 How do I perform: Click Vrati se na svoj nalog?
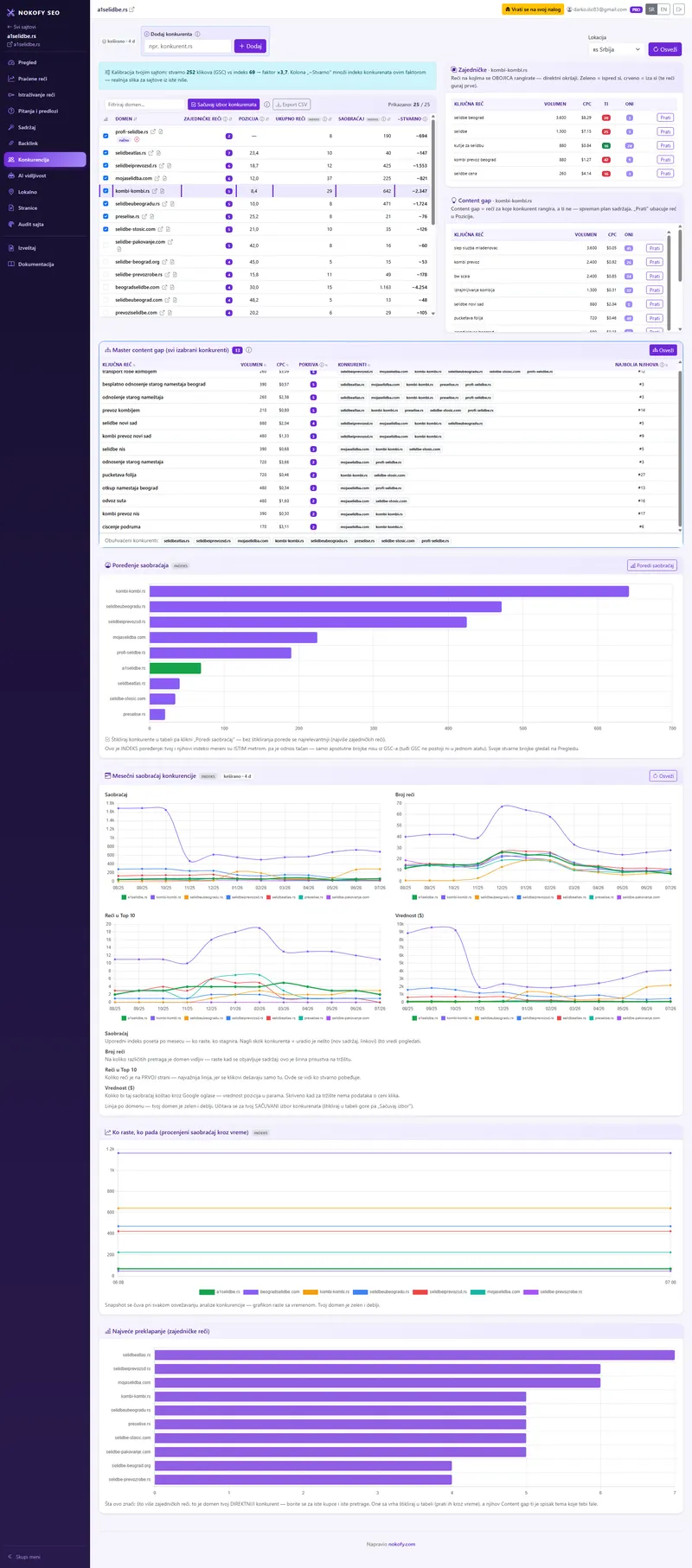[x=533, y=10]
